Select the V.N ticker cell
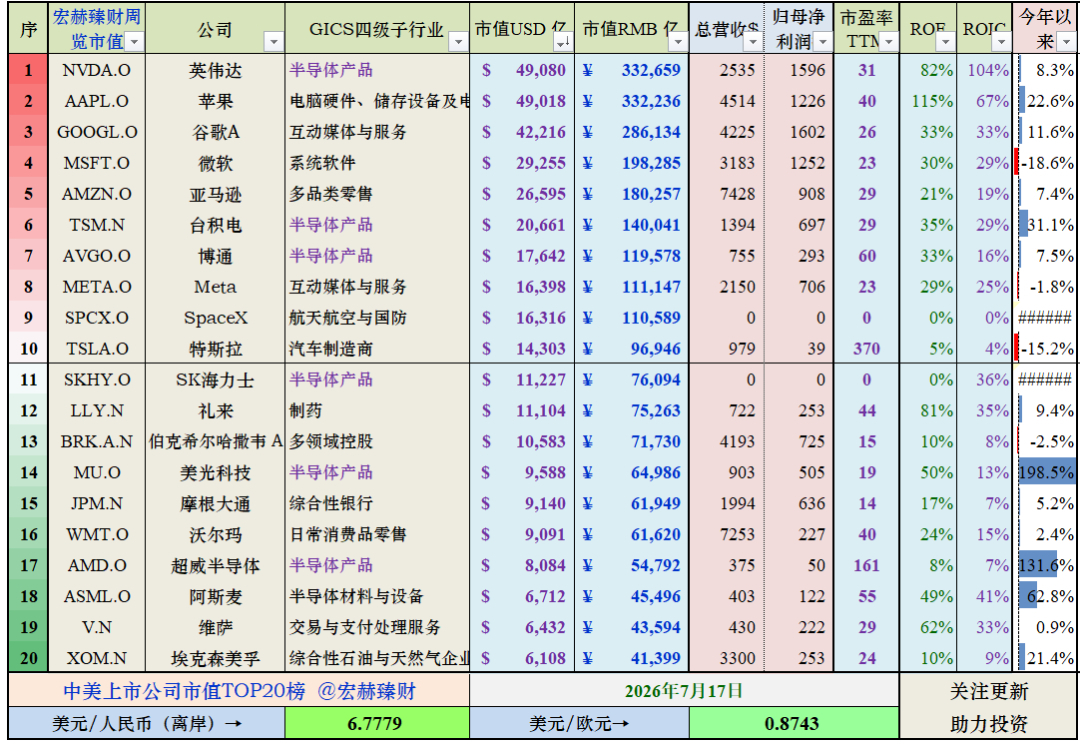Screen dimensions: 1080x744 coord(96,628)
